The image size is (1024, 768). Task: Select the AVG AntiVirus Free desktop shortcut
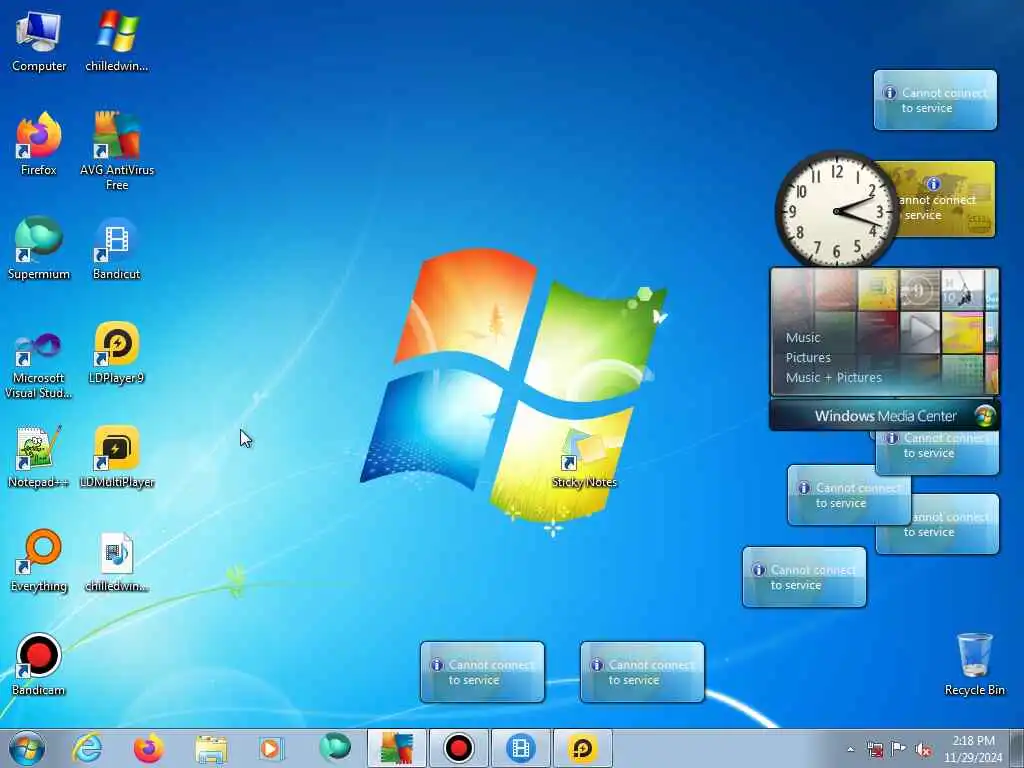coord(117,150)
